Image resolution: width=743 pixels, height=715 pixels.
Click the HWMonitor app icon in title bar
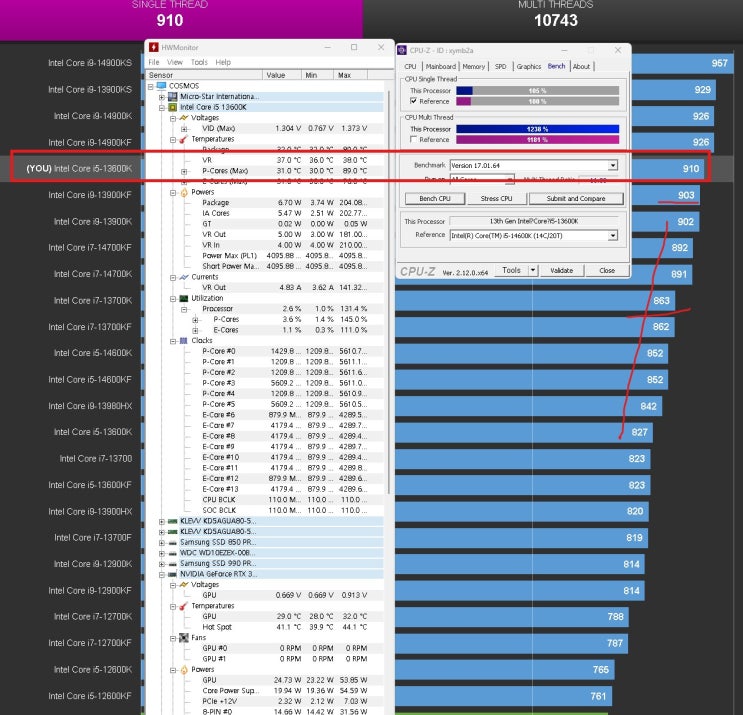click(x=154, y=47)
